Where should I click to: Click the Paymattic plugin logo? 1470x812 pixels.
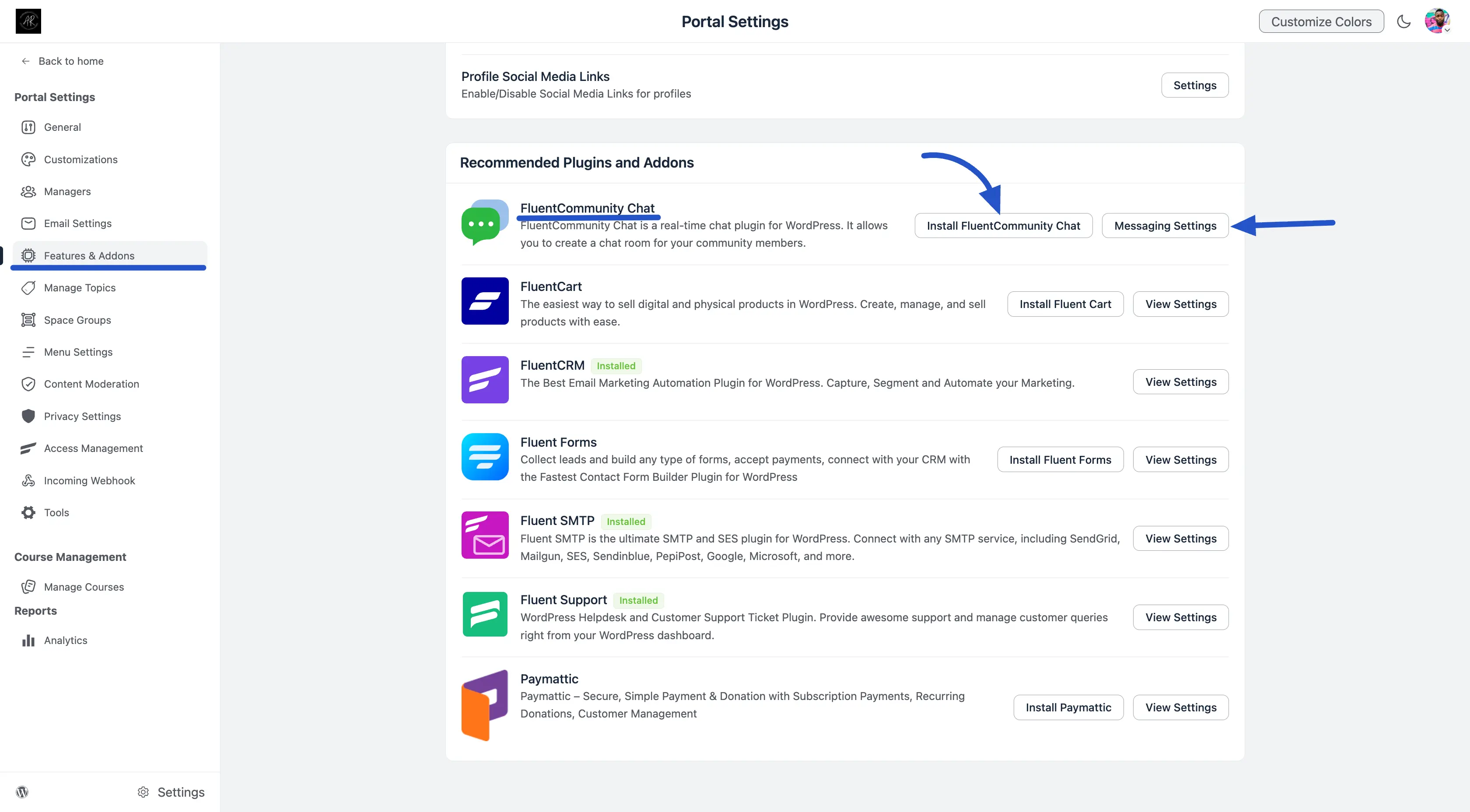[484, 705]
